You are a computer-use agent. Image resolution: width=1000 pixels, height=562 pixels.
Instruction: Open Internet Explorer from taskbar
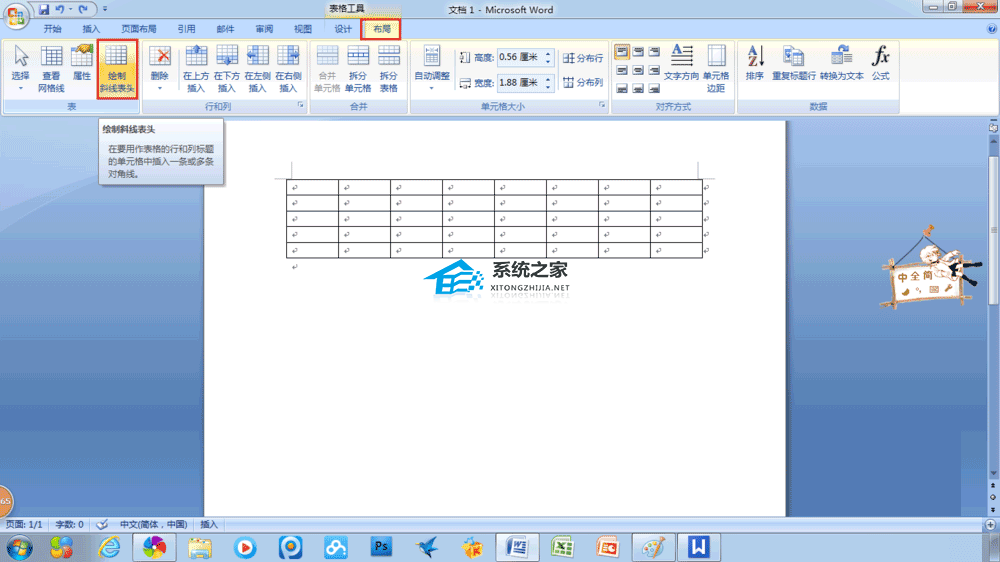pyautogui.click(x=109, y=547)
